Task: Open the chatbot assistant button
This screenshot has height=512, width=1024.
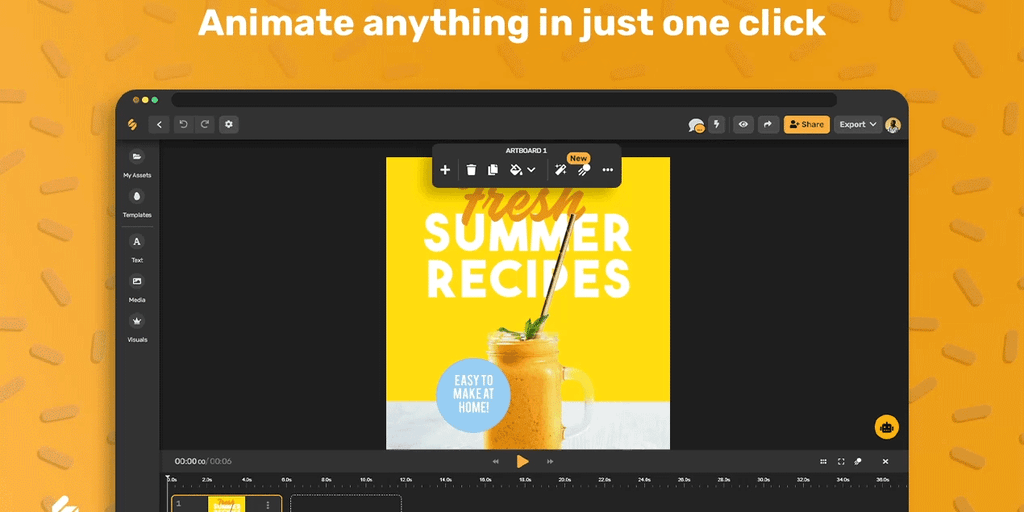Action: (x=887, y=427)
